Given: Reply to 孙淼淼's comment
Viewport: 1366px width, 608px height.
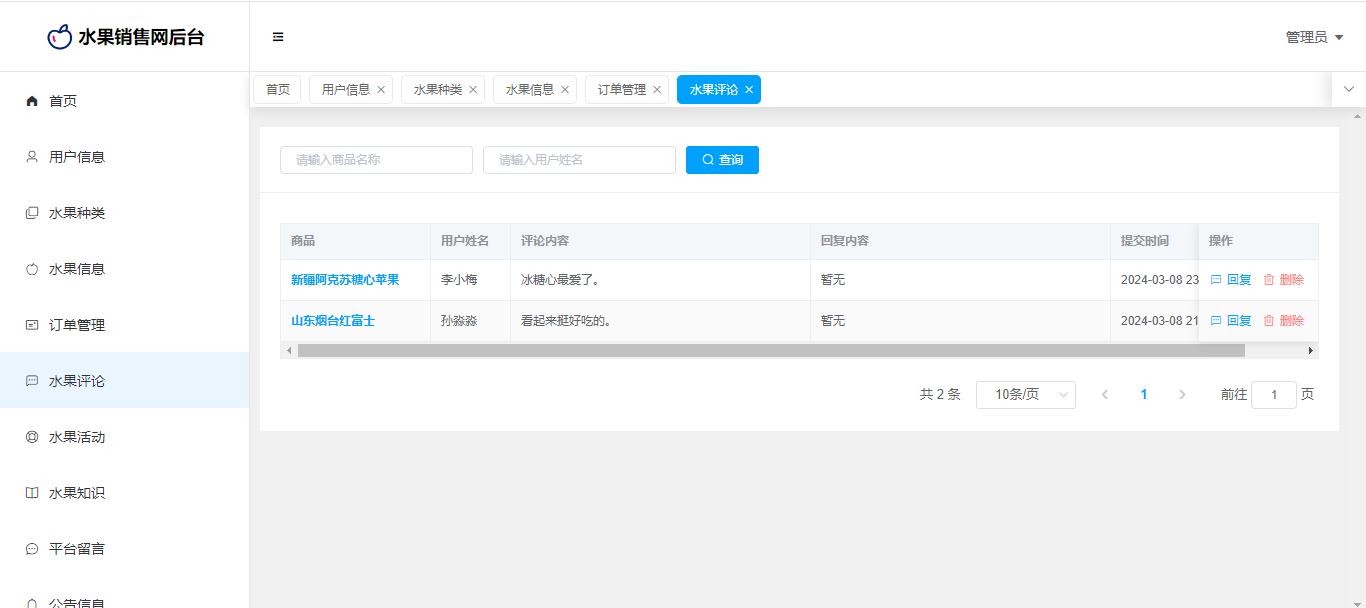Looking at the screenshot, I should tap(1231, 321).
